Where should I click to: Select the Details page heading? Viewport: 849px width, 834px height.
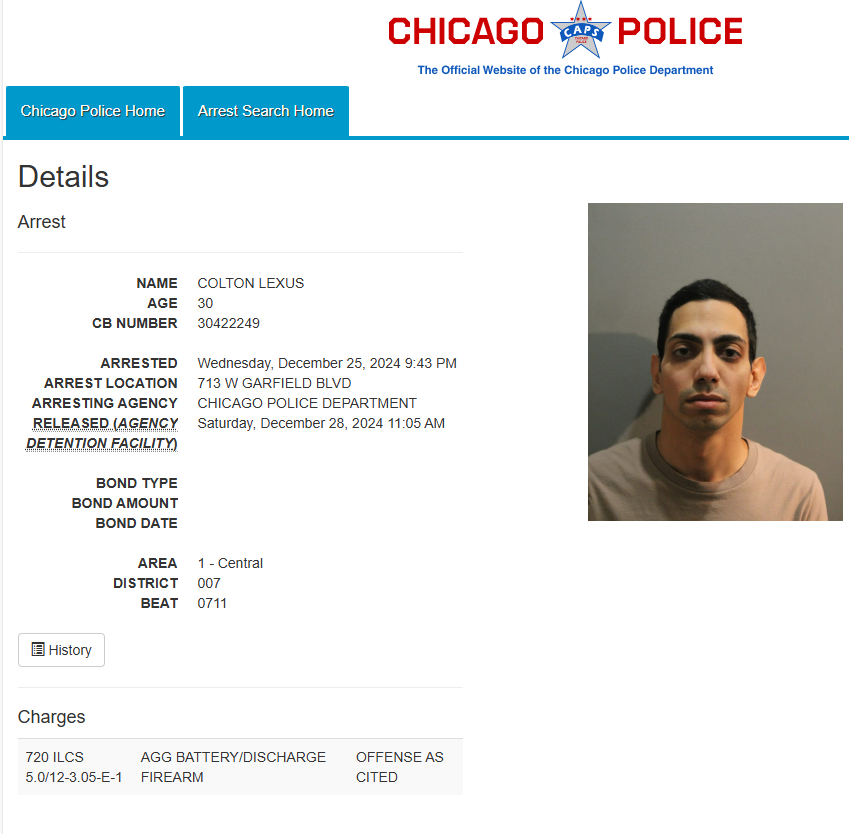pyautogui.click(x=63, y=177)
